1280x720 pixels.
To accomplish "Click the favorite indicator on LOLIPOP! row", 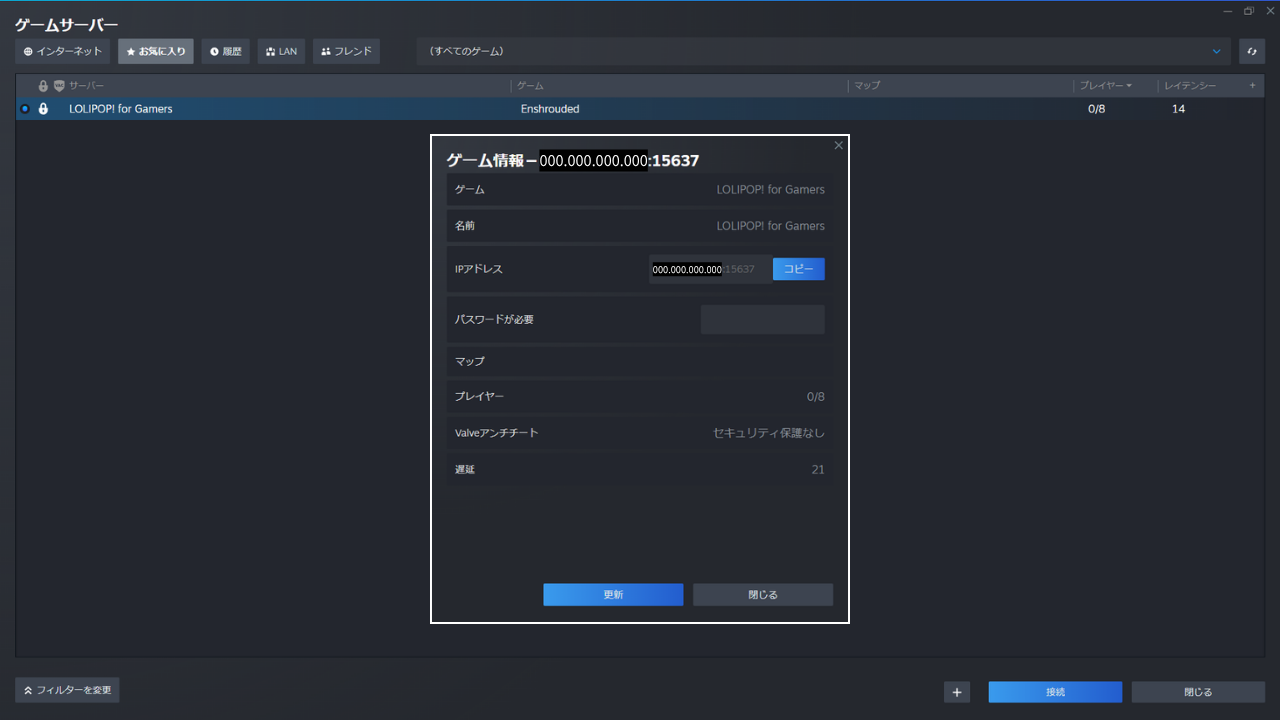I will (25, 109).
